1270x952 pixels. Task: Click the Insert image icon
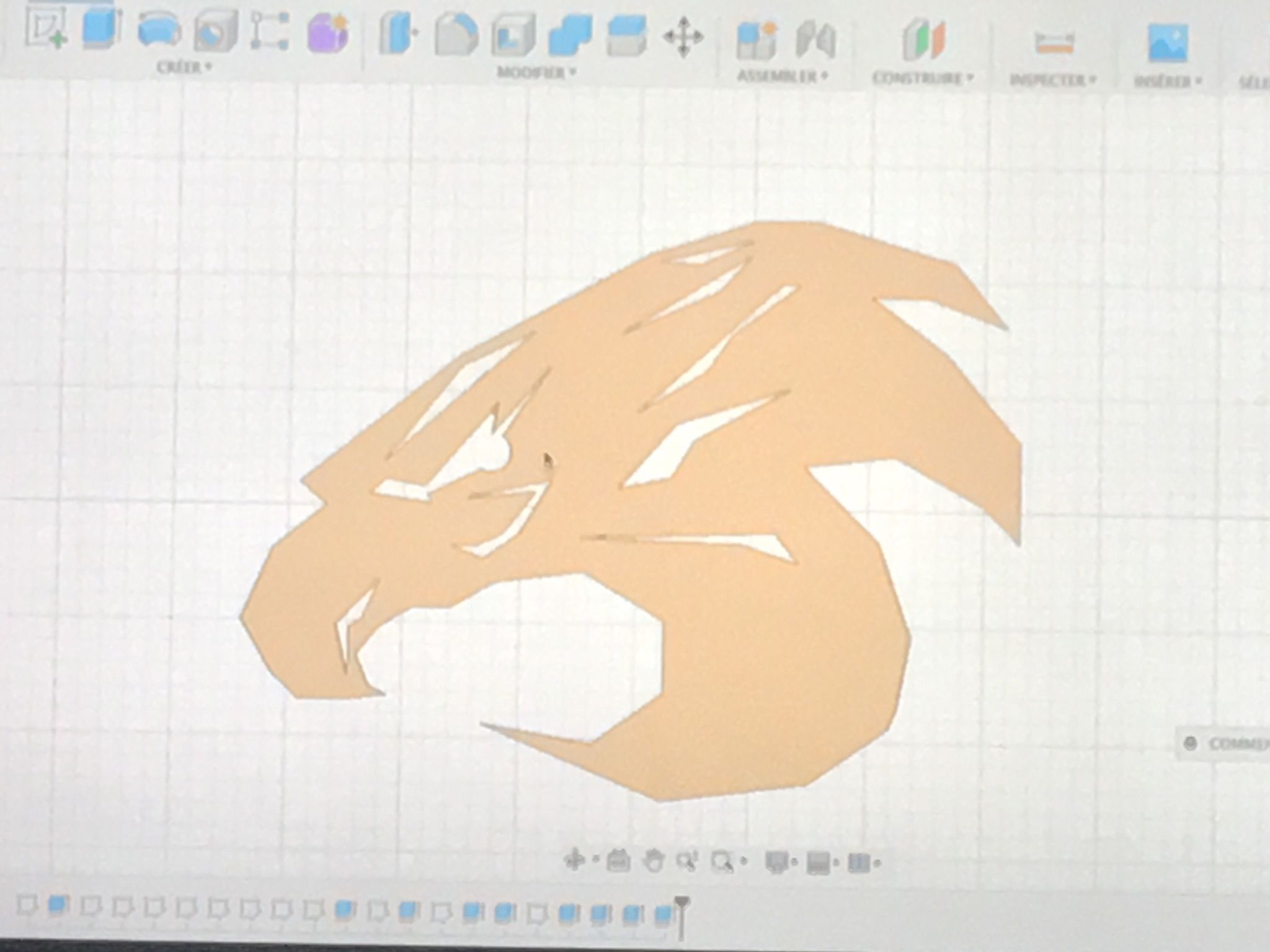pyautogui.click(x=1168, y=42)
